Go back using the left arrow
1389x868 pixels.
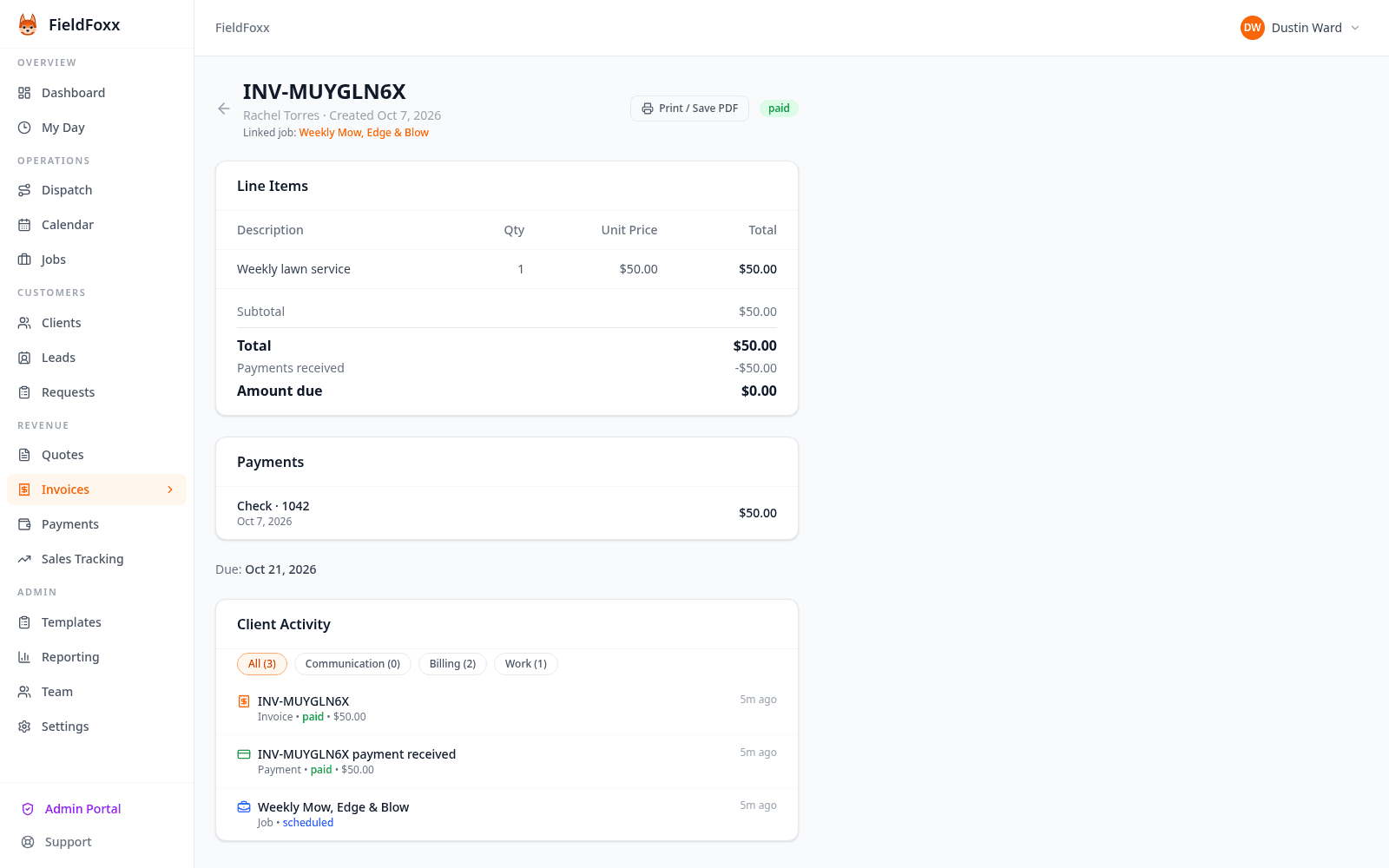click(x=224, y=108)
